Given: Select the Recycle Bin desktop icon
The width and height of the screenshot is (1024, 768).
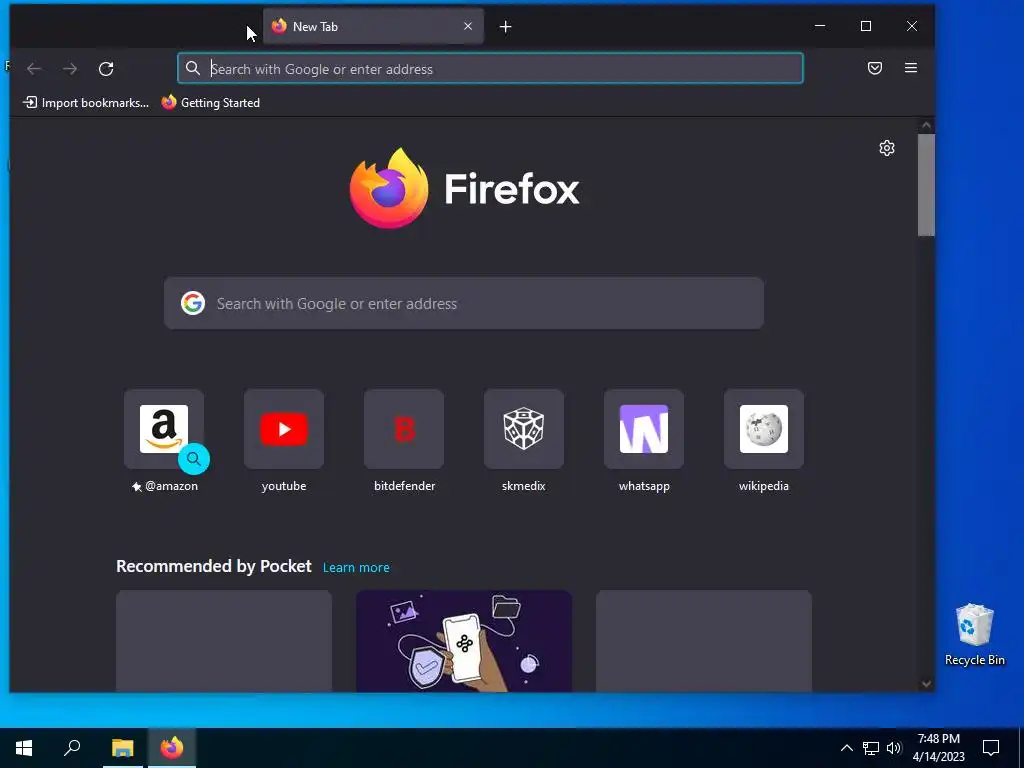Looking at the screenshot, I should 975,635.
